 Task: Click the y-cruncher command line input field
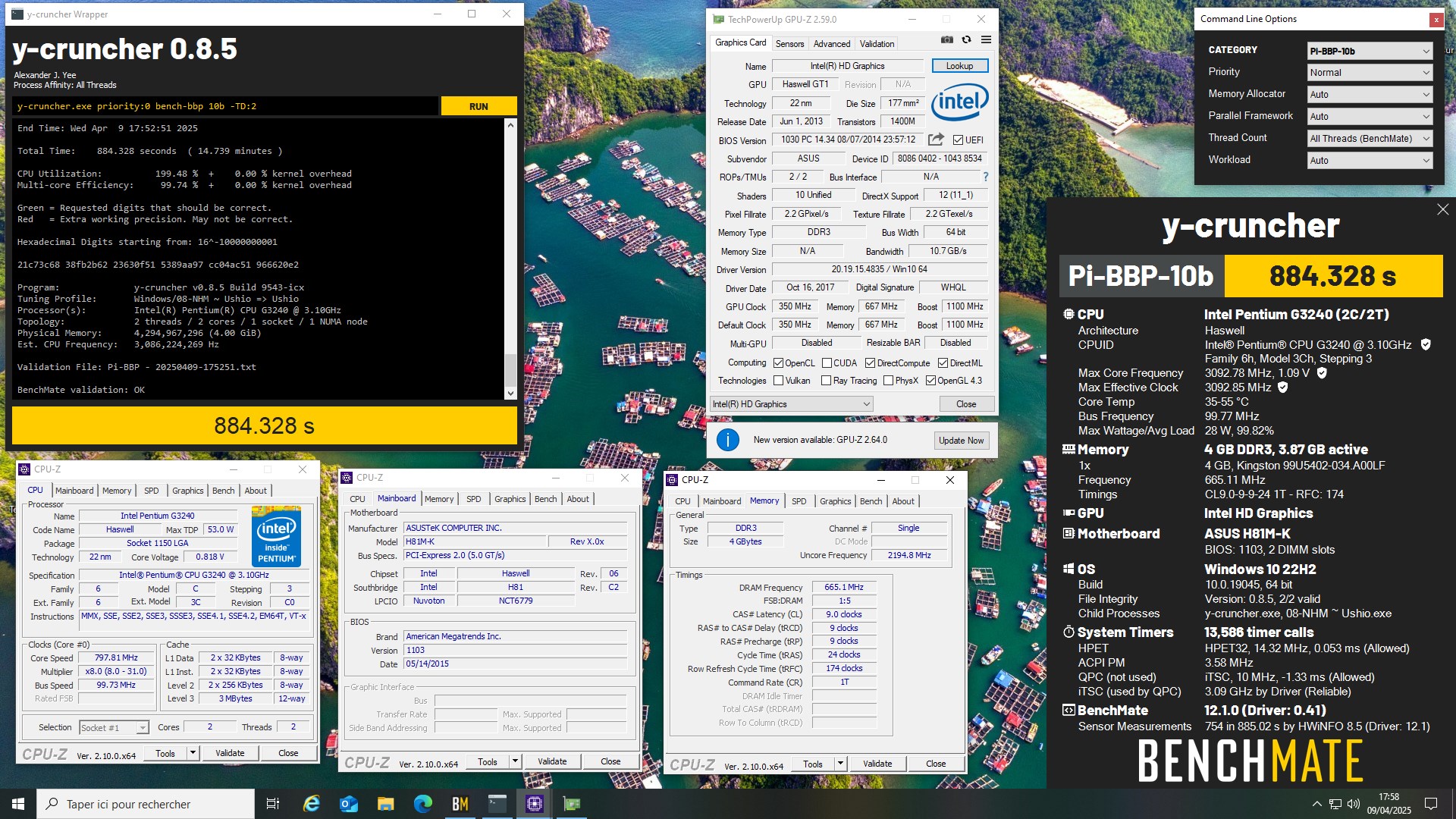tap(225, 106)
